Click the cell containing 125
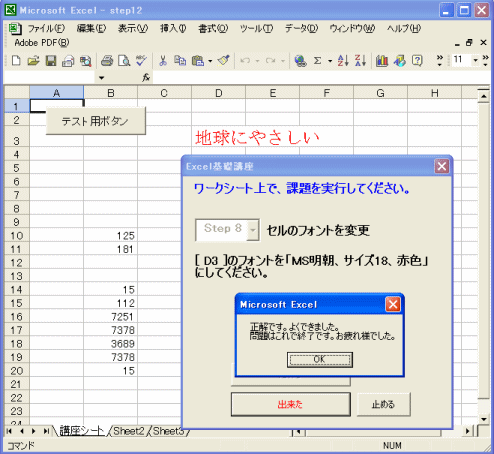 coord(110,236)
